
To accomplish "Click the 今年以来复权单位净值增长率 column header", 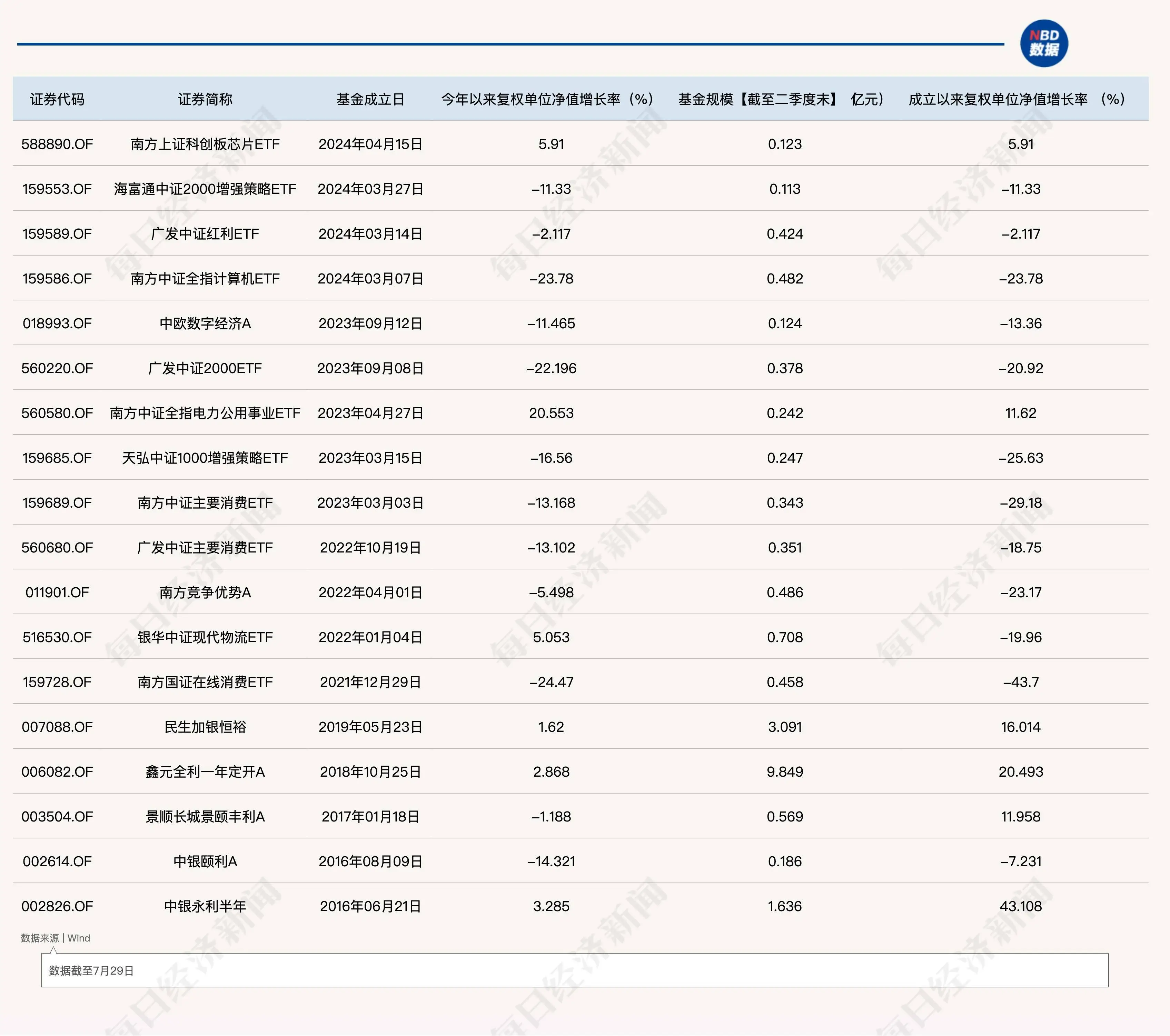I will tap(547, 99).
